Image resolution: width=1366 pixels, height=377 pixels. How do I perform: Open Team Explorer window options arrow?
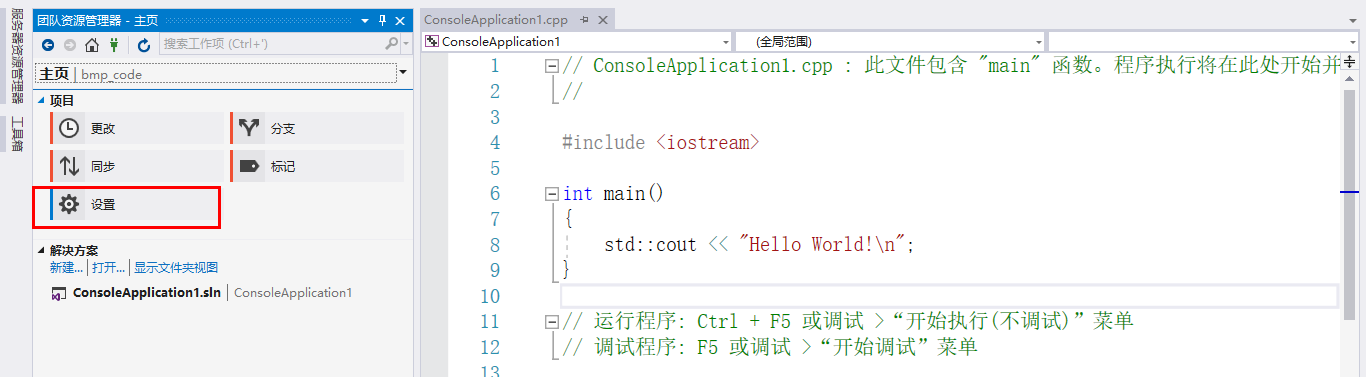[365, 20]
